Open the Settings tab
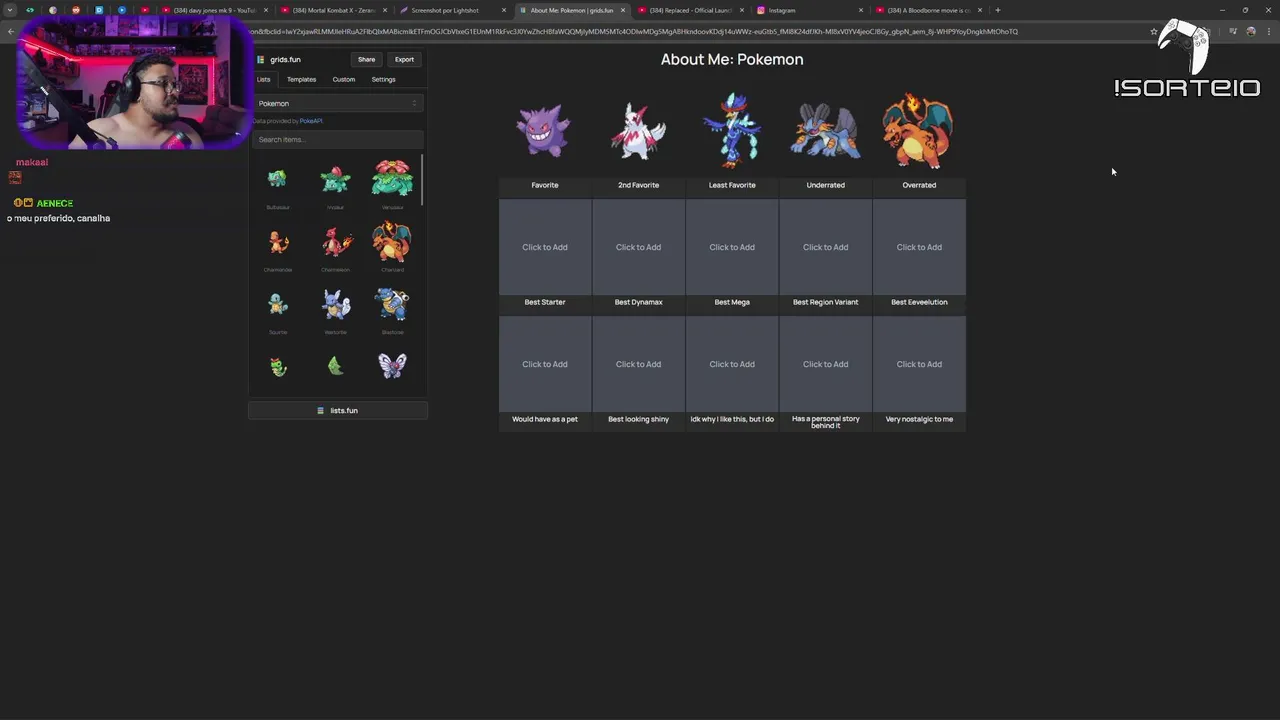Viewport: 1280px width, 720px height. pyautogui.click(x=383, y=79)
